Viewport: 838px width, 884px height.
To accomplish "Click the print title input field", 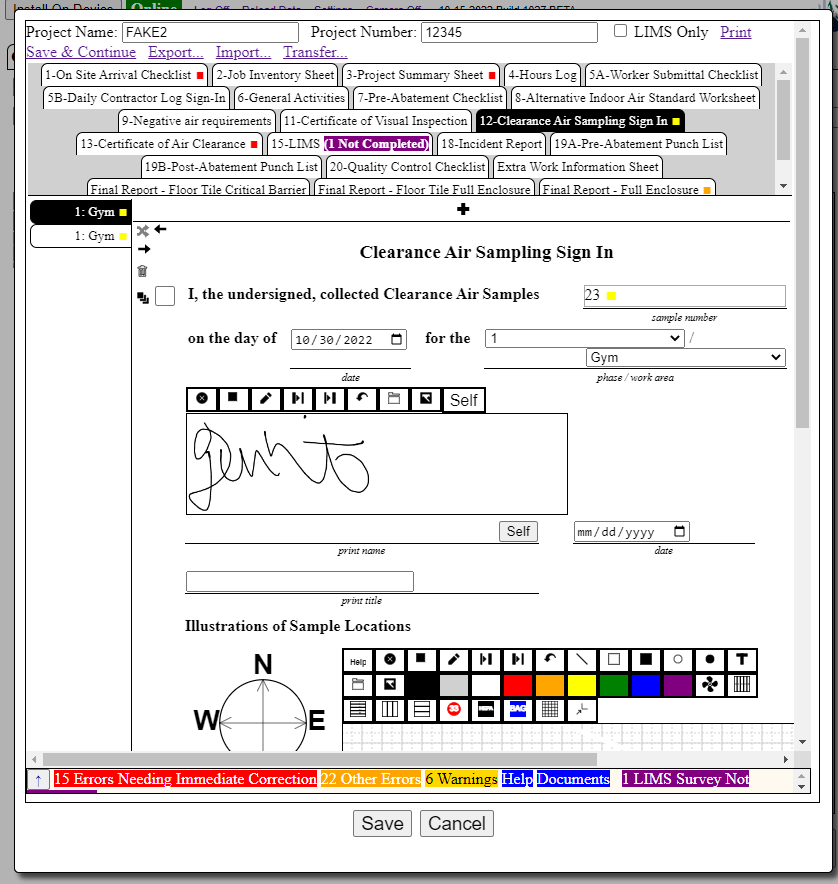I will coord(299,581).
